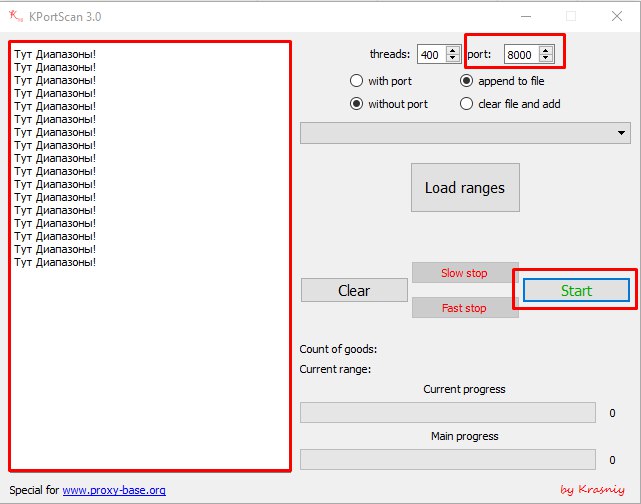This screenshot has height=504, width=641.
Task: Open the www.proxy-base.org link
Action: [x=114, y=490]
